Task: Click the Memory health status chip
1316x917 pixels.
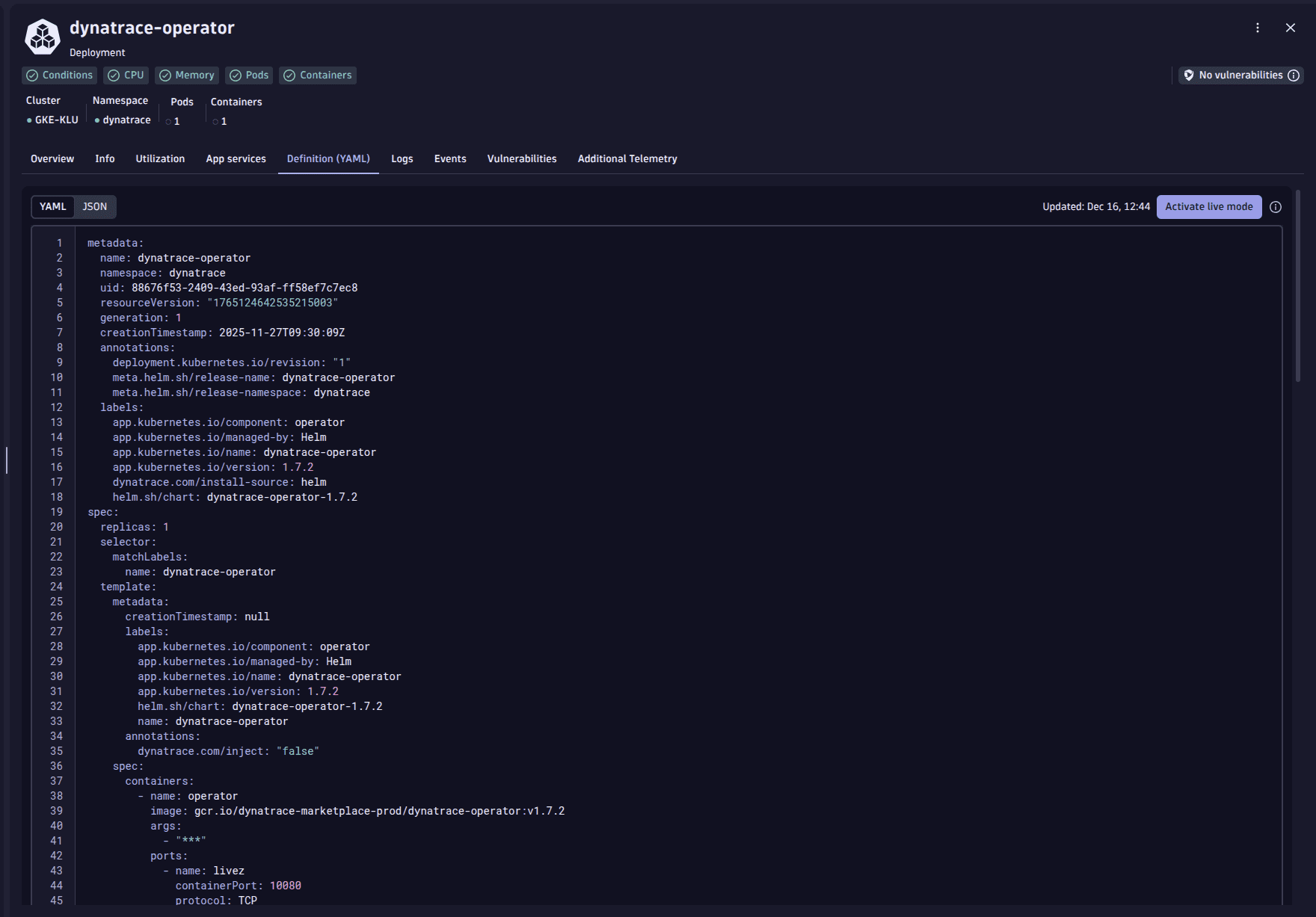Action: pyautogui.click(x=187, y=75)
